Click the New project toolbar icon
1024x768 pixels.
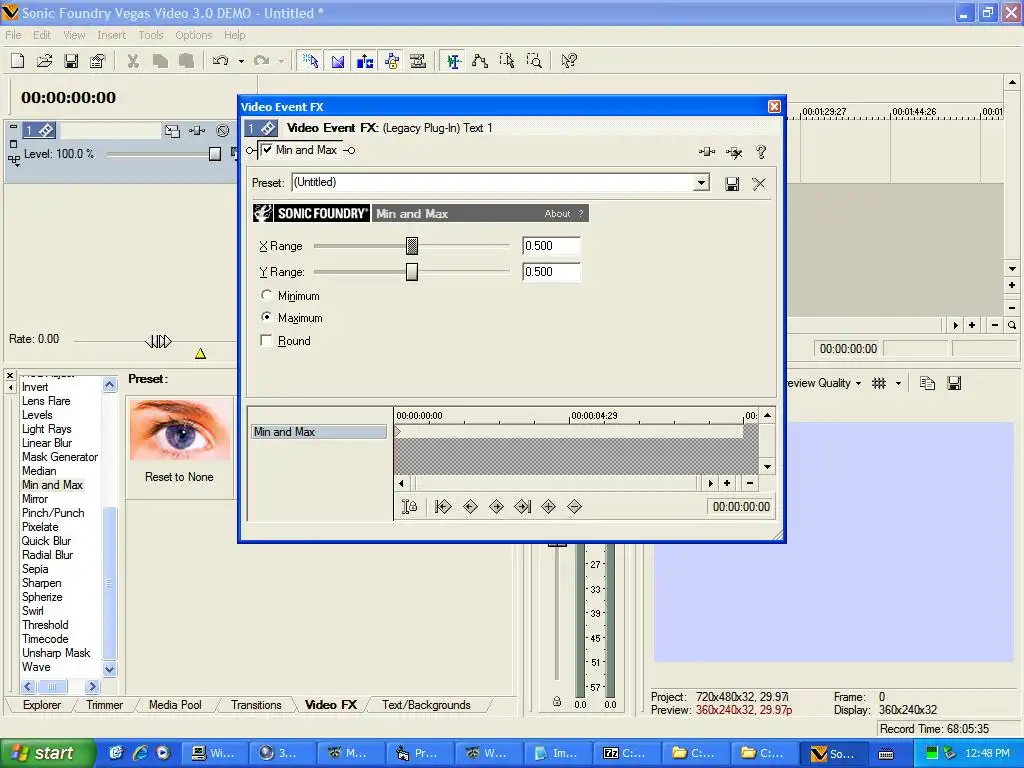click(18, 61)
